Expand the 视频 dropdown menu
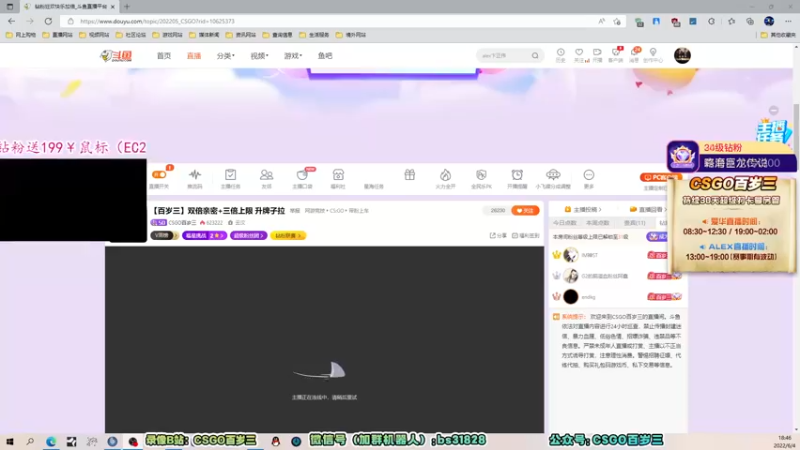The height and width of the screenshot is (450, 800). click(x=259, y=56)
